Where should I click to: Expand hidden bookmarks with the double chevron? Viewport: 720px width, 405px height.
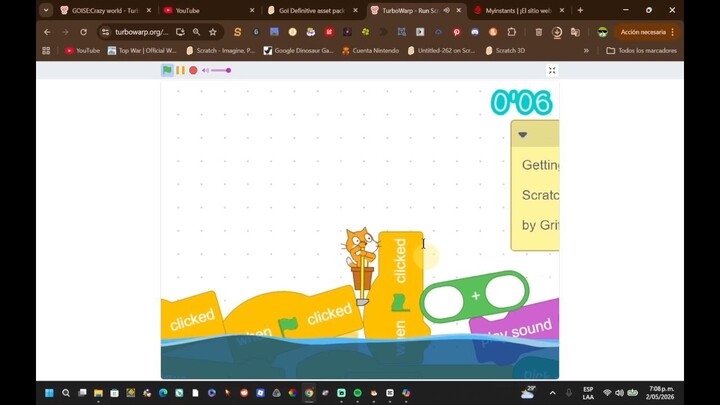[x=586, y=51]
